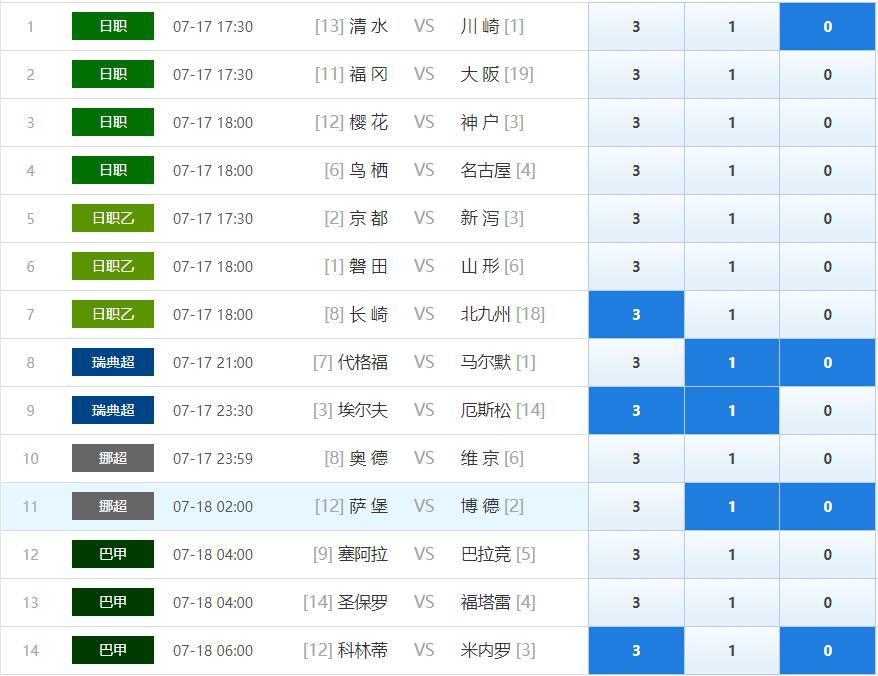
Task: Open home team 京都 link
Action: pyautogui.click(x=368, y=219)
